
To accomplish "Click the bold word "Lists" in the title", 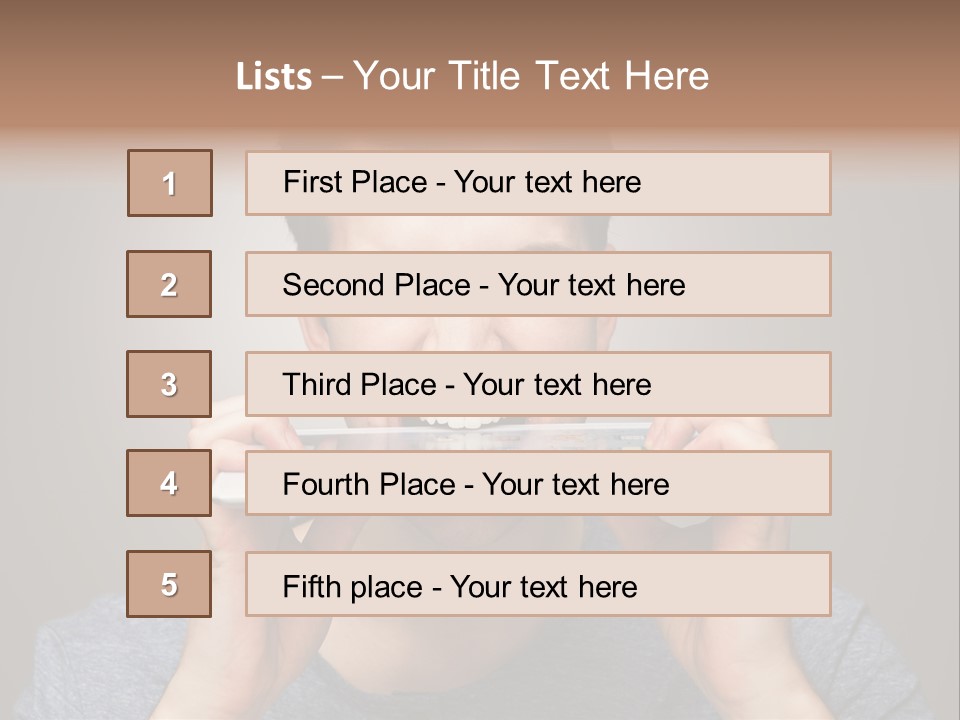I will 273,76.
